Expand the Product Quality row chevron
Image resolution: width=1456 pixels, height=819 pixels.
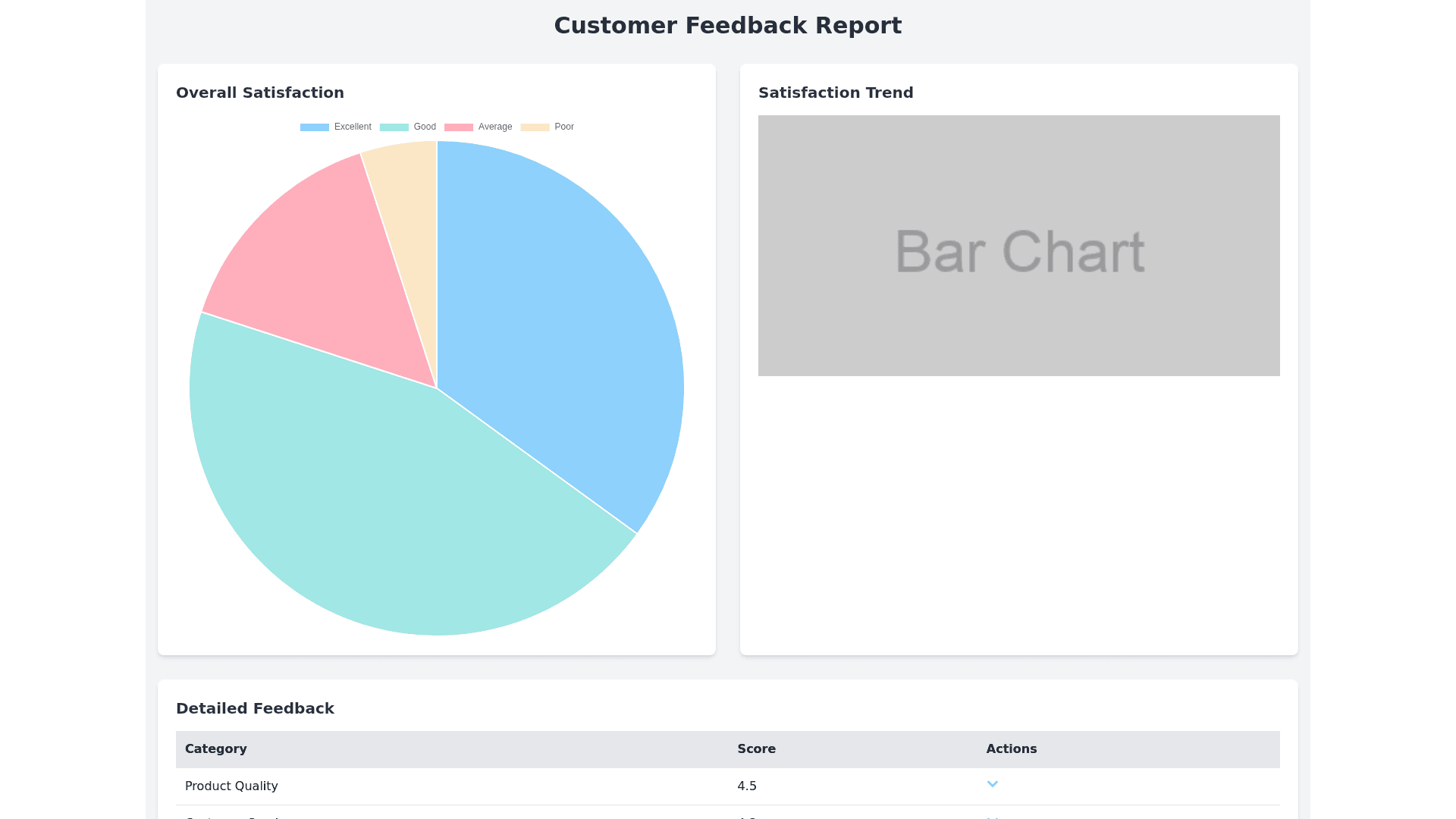[992, 784]
